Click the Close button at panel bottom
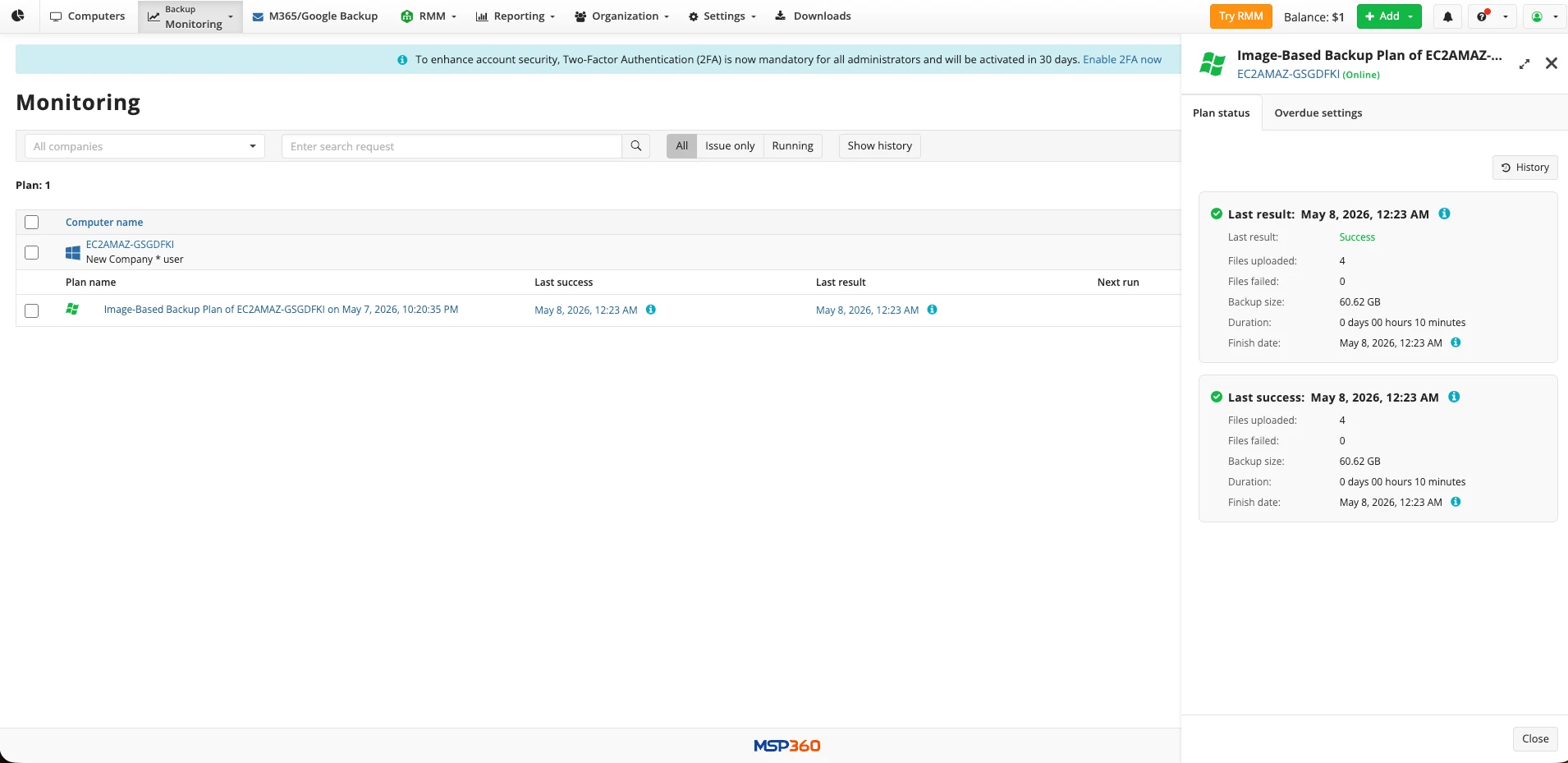 coord(1535,739)
